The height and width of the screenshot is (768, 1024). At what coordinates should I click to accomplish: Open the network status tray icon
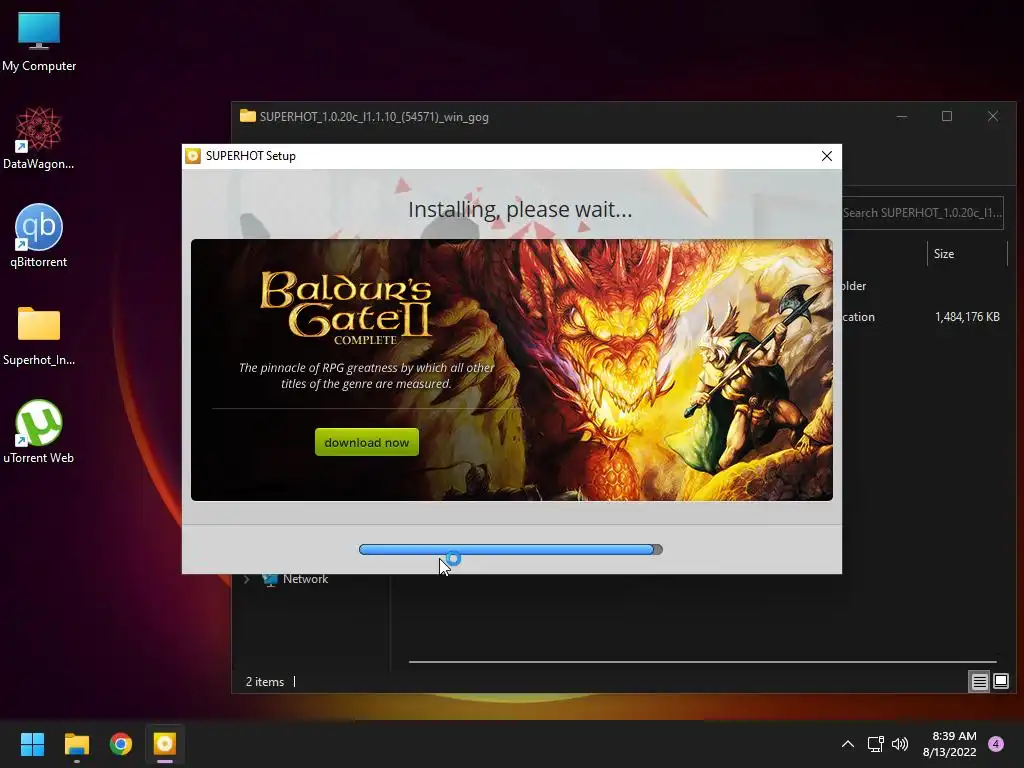(x=875, y=744)
